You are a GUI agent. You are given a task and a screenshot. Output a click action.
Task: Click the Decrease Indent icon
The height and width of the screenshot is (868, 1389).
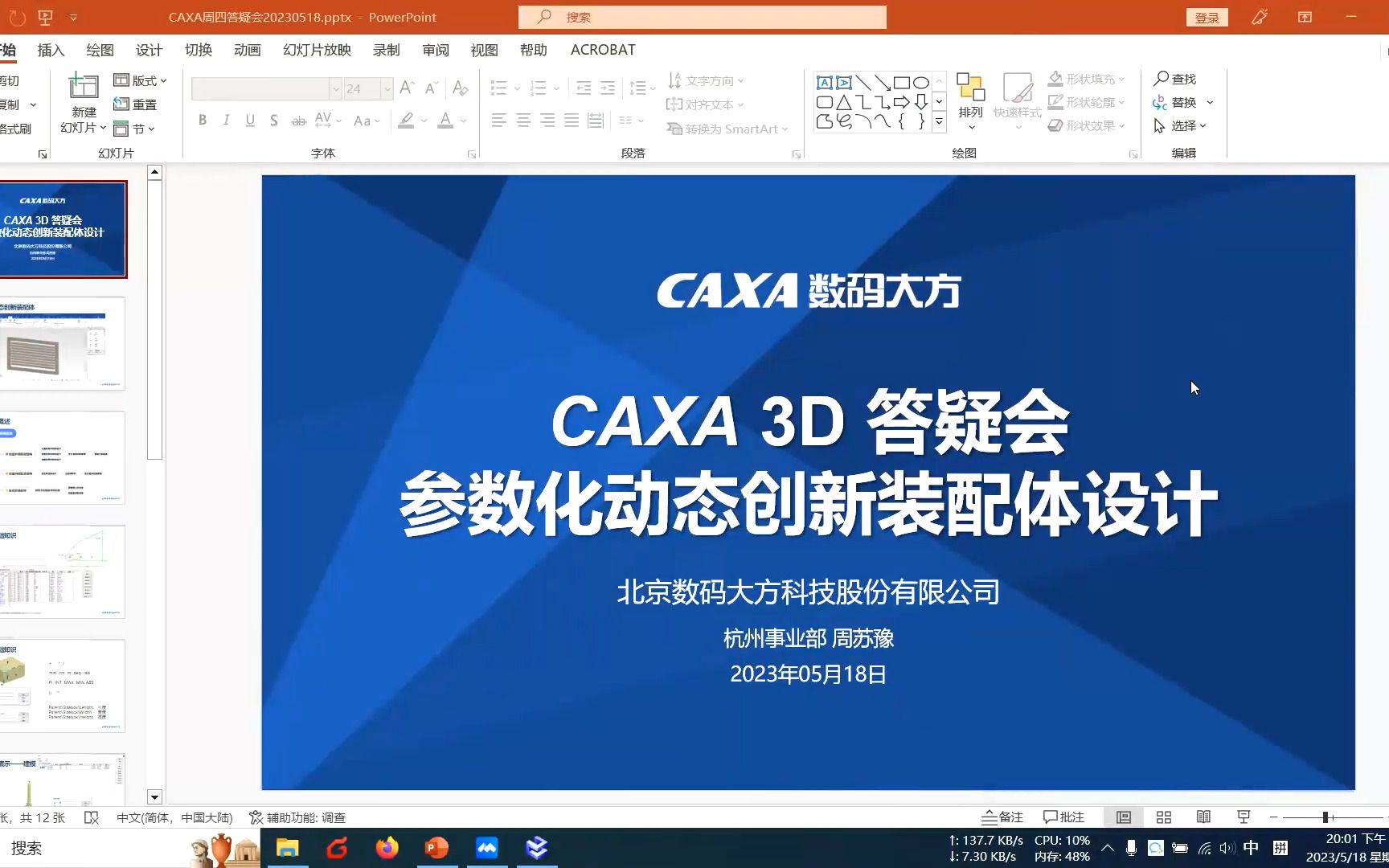584,88
